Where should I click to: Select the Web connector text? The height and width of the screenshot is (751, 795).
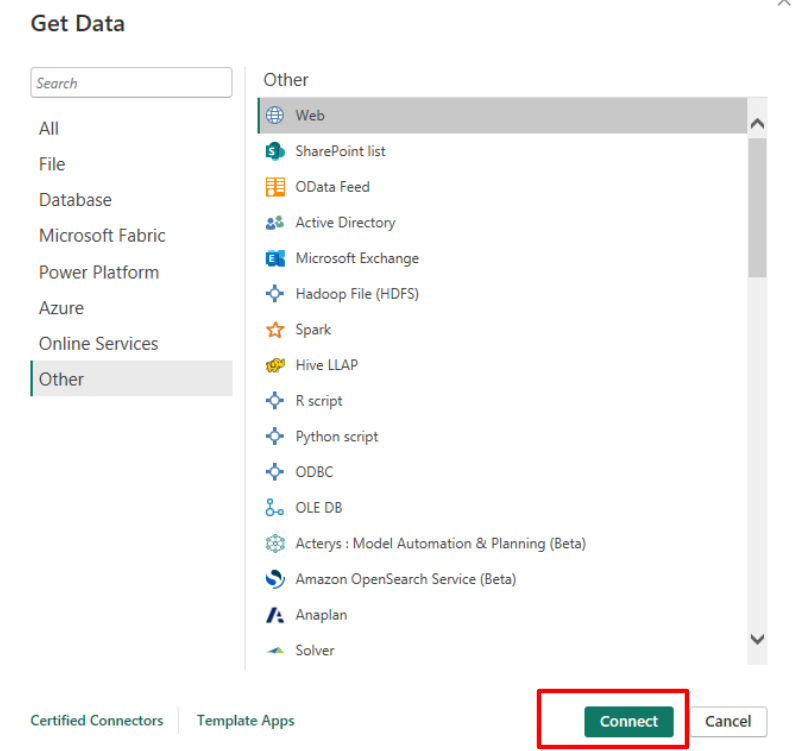(310, 116)
